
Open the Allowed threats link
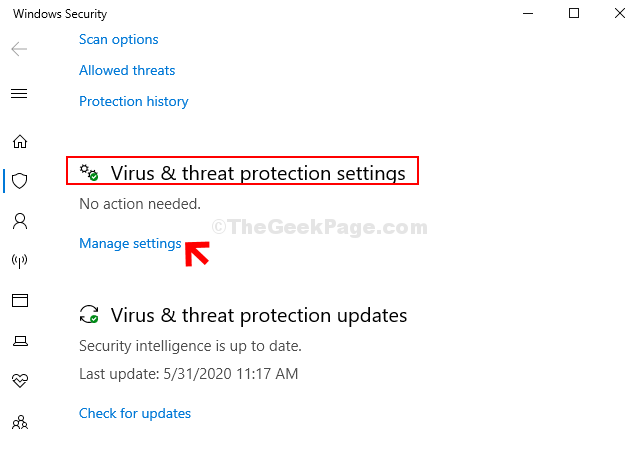tap(127, 70)
